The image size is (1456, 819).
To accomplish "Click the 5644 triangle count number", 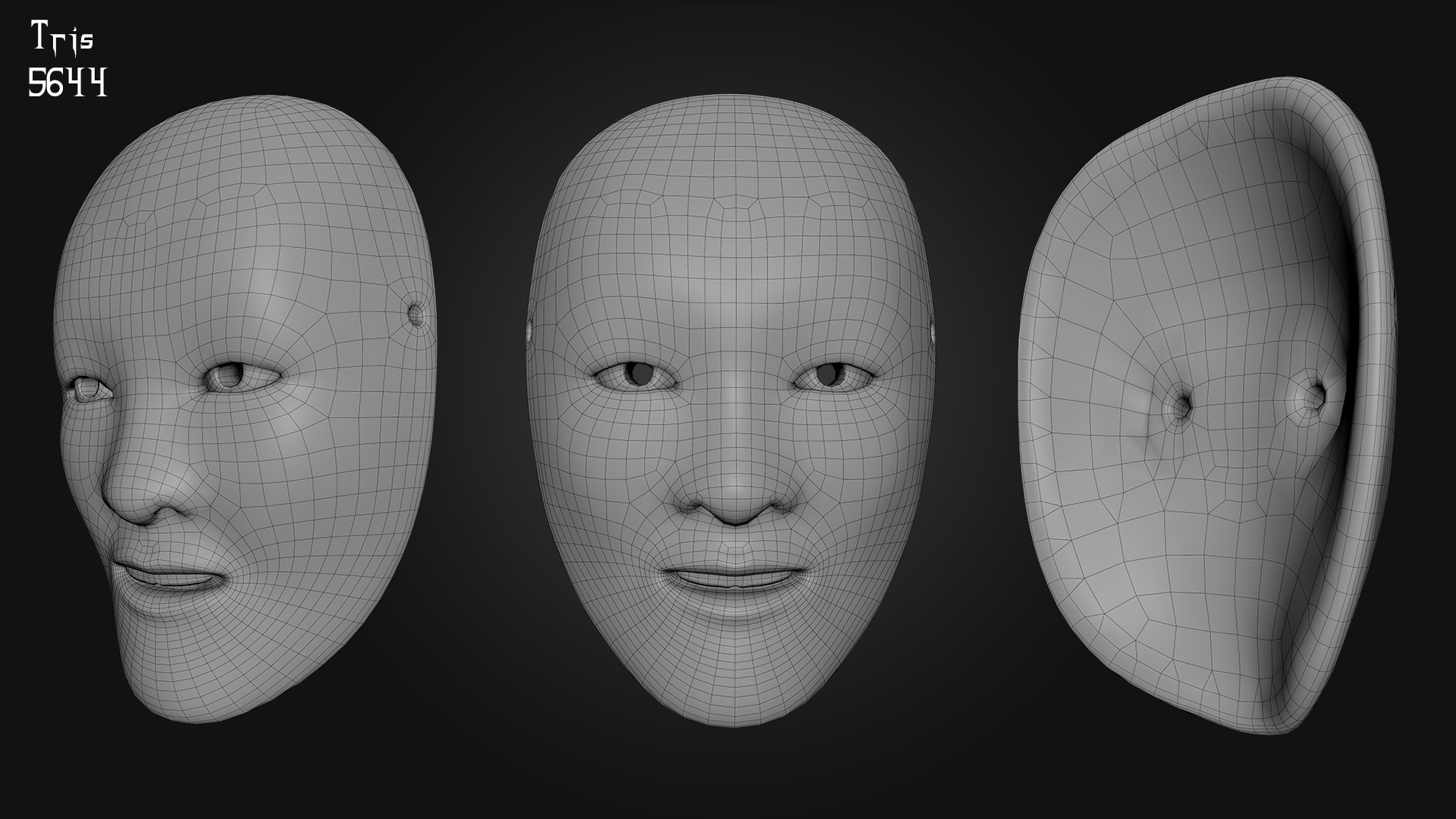I will pos(67,82).
